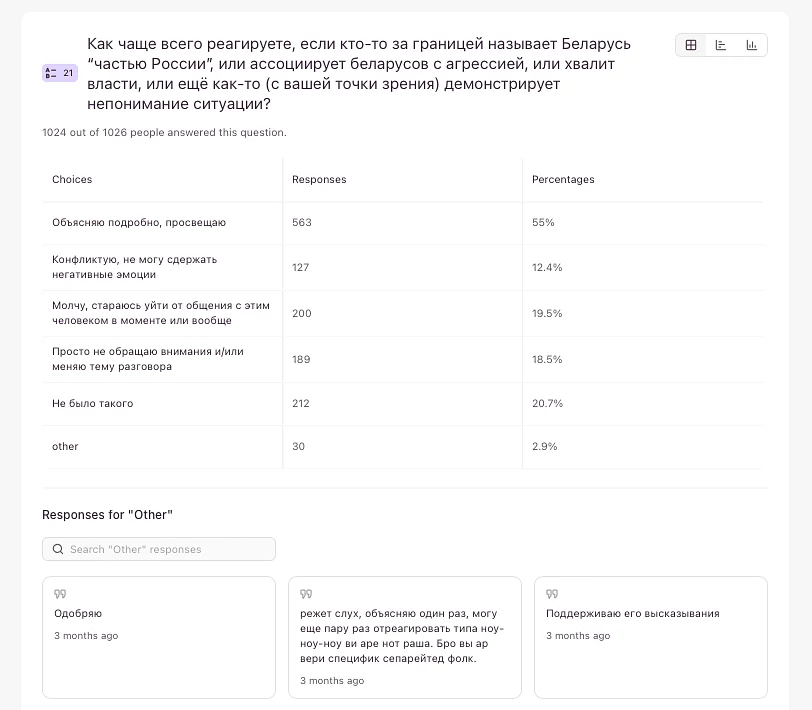This screenshot has height=710, width=812.
Task: Click the "Конфликтую" choice row
Action: [x=134, y=267]
